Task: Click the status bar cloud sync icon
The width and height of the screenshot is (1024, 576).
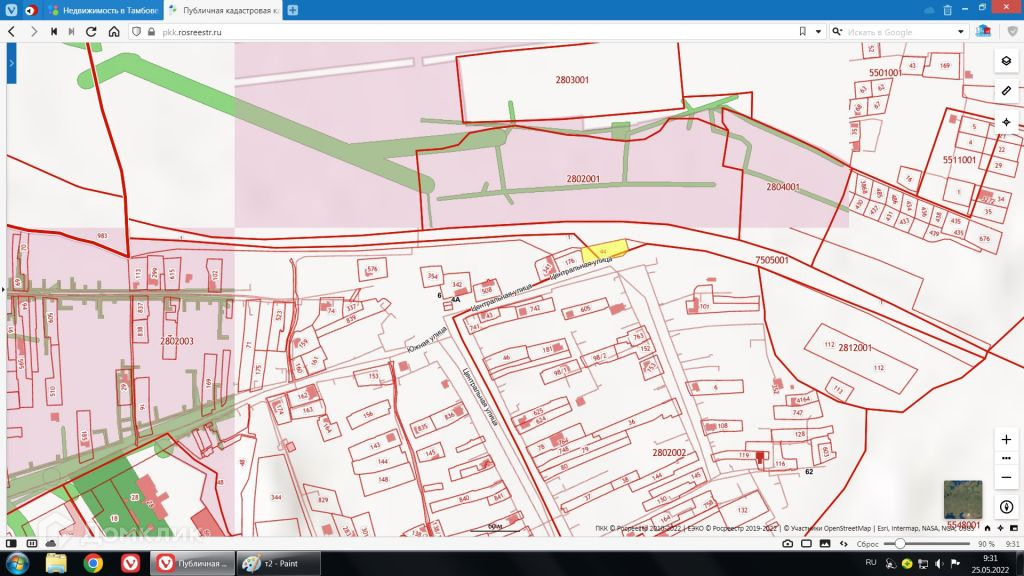Action: coord(51,543)
